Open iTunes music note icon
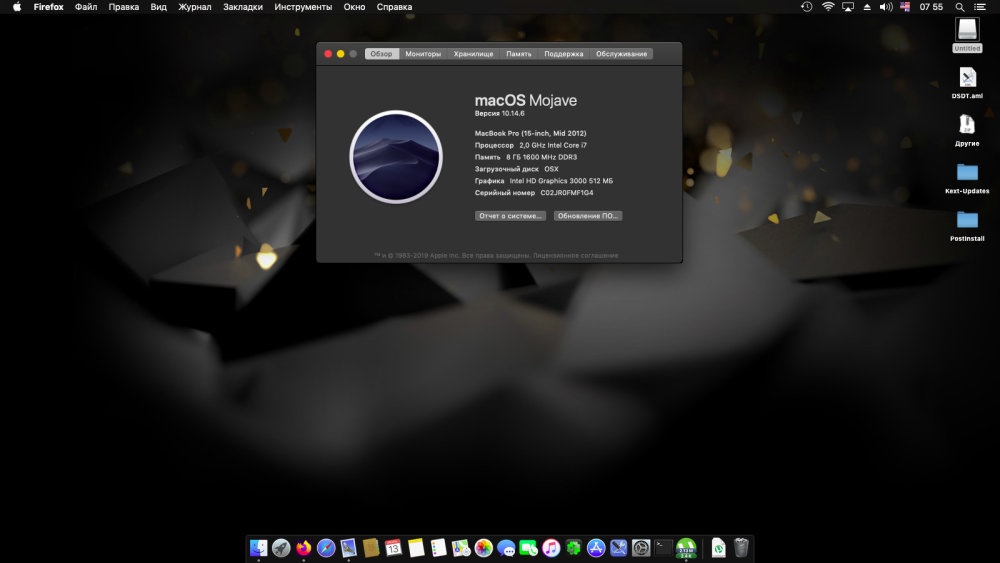 (x=551, y=548)
